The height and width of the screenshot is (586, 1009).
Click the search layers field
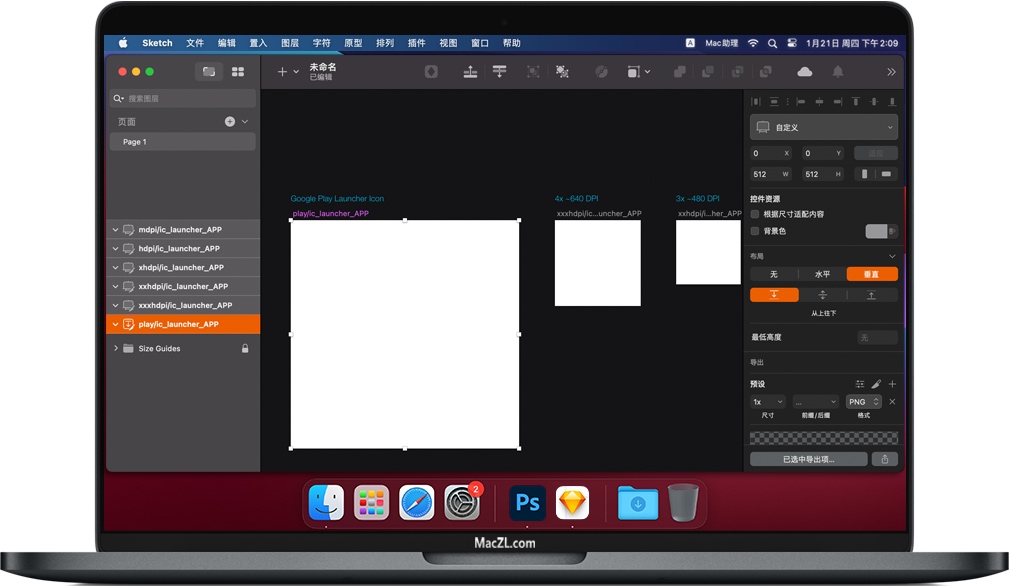click(x=183, y=98)
